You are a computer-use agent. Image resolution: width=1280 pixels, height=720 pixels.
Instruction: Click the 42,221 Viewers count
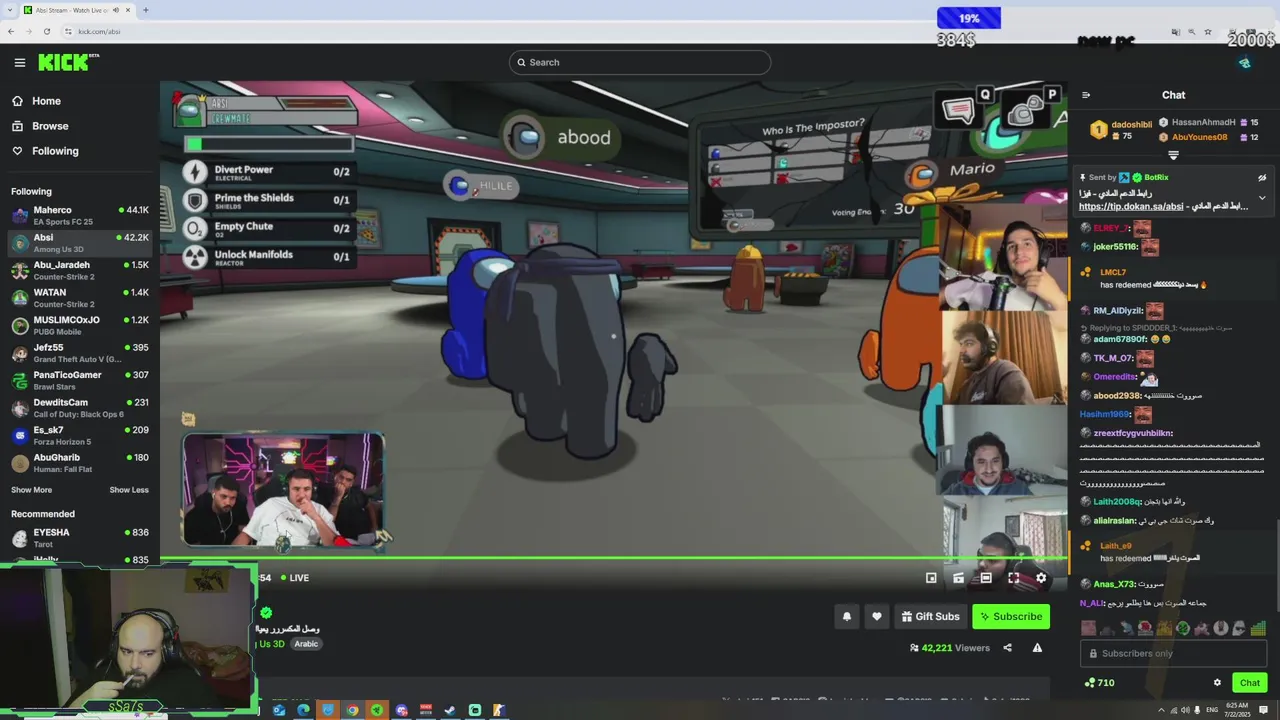pos(949,648)
